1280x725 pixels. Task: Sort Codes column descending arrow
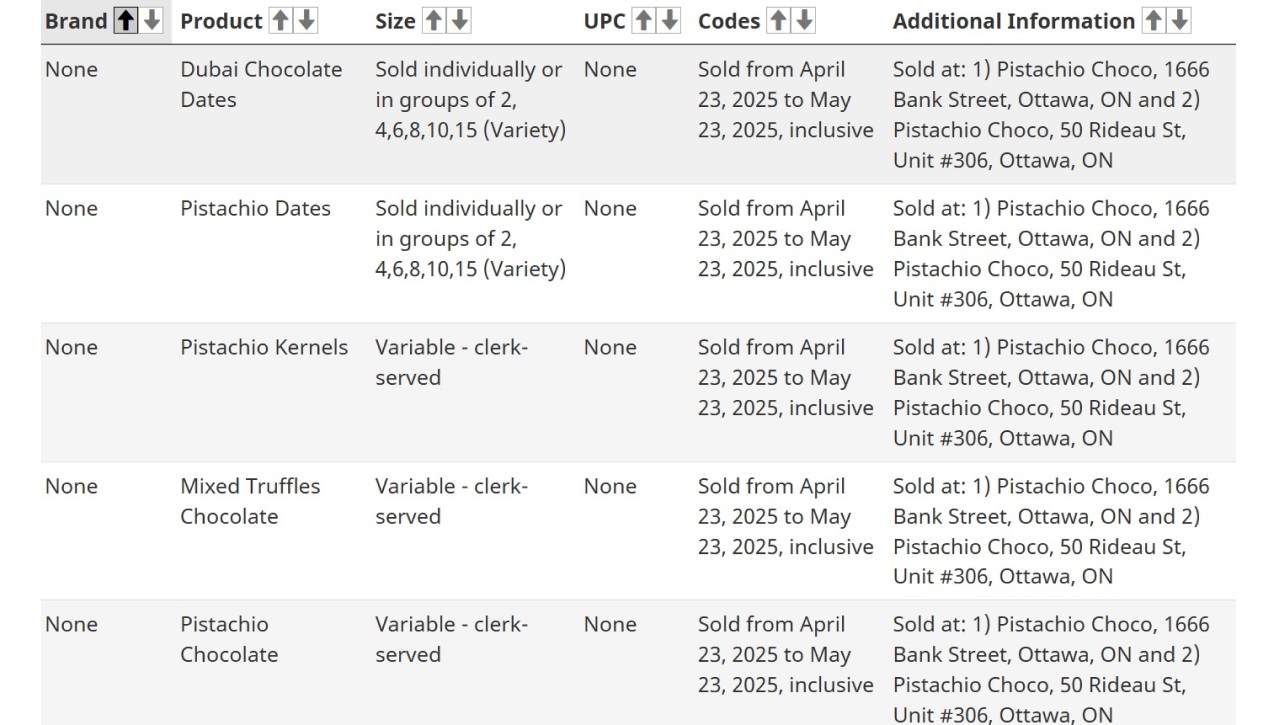click(x=804, y=21)
